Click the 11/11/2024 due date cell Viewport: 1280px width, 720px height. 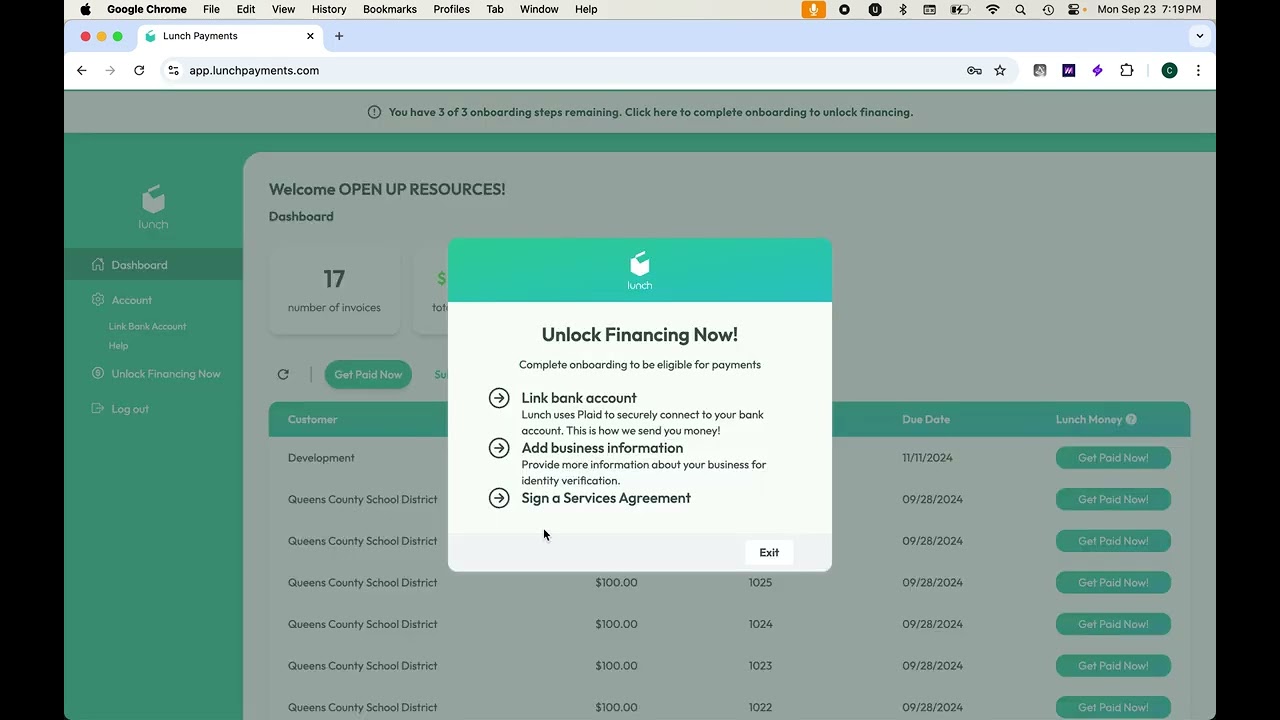pyautogui.click(x=927, y=458)
